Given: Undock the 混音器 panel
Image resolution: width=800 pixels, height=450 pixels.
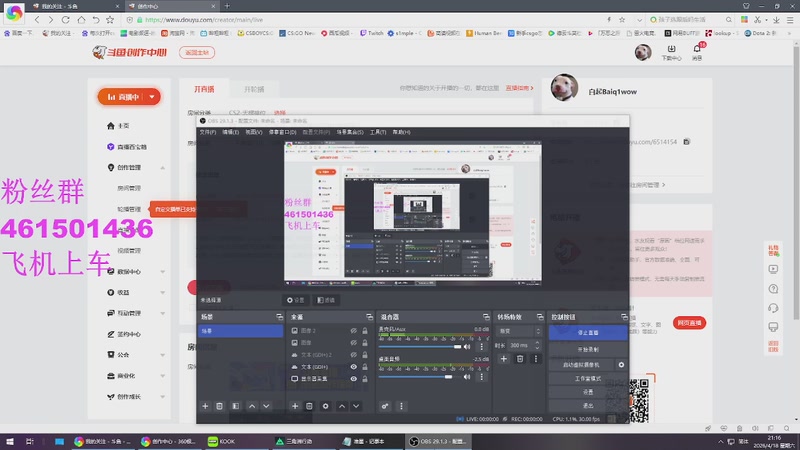Looking at the screenshot, I should click(x=486, y=317).
